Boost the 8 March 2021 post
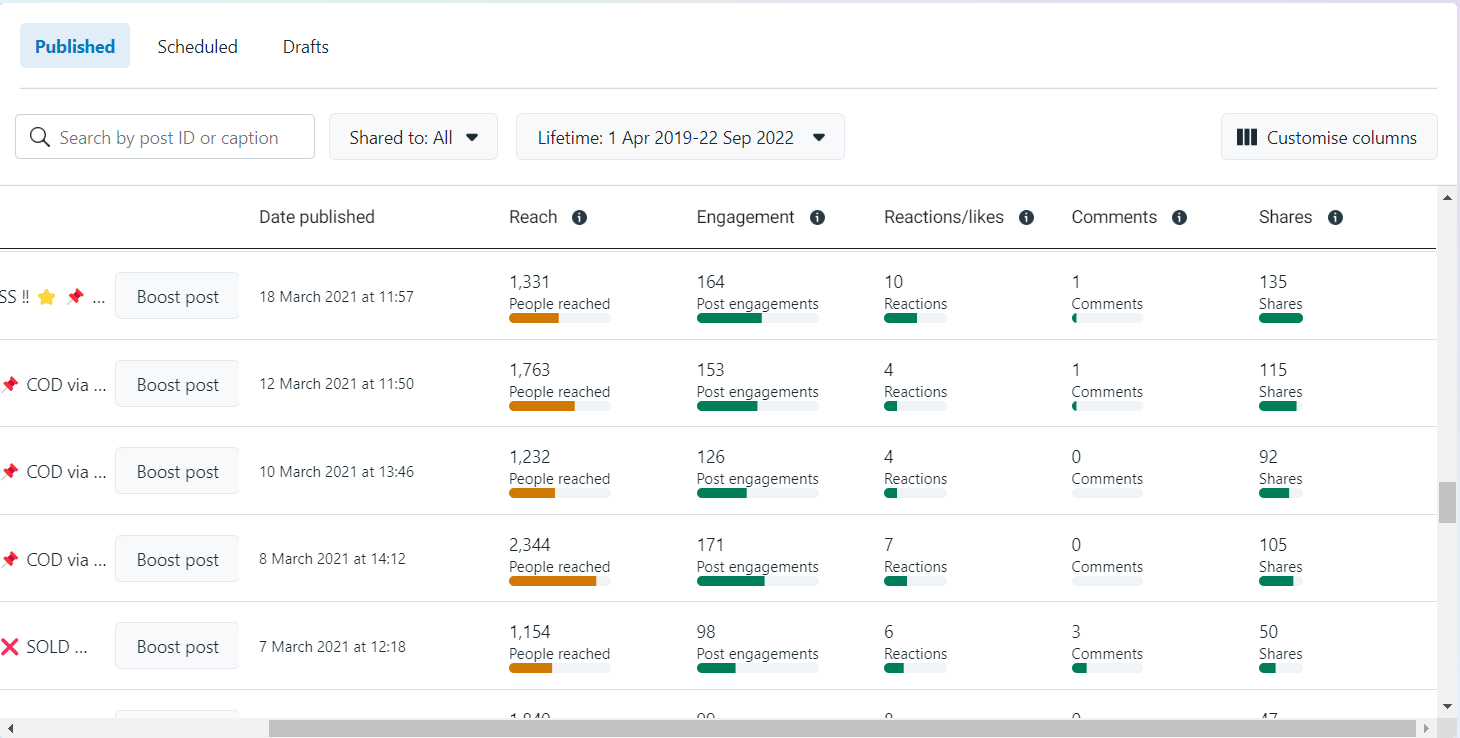Image resolution: width=1460 pixels, height=738 pixels. tap(177, 559)
